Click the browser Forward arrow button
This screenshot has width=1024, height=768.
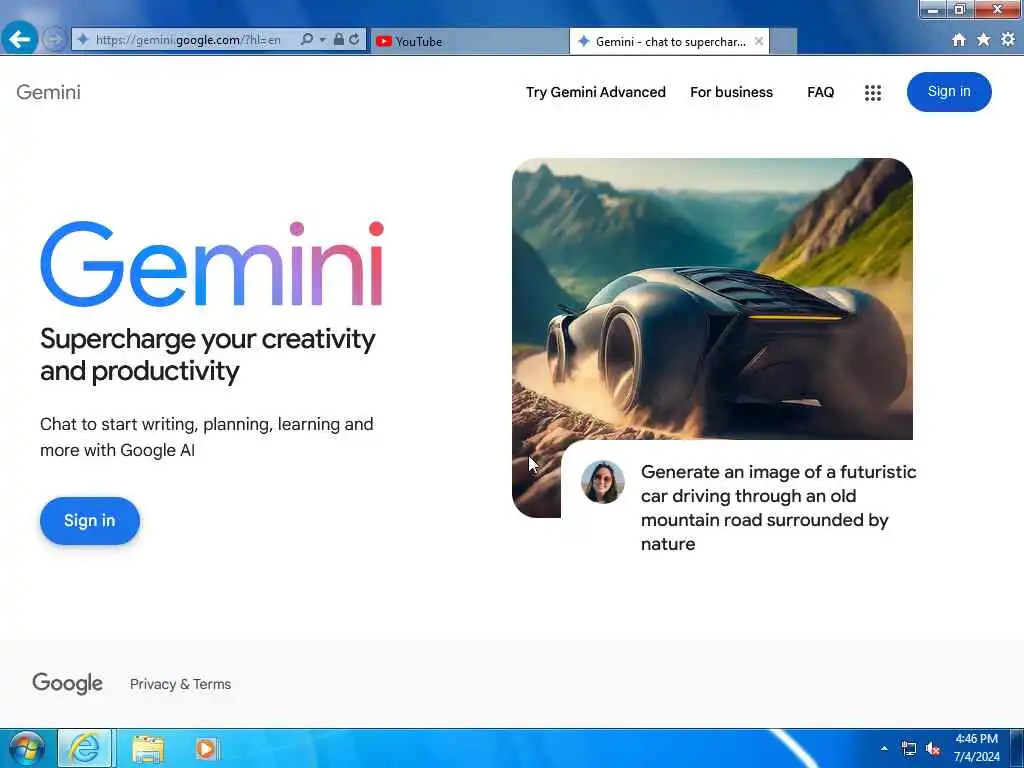(x=54, y=40)
